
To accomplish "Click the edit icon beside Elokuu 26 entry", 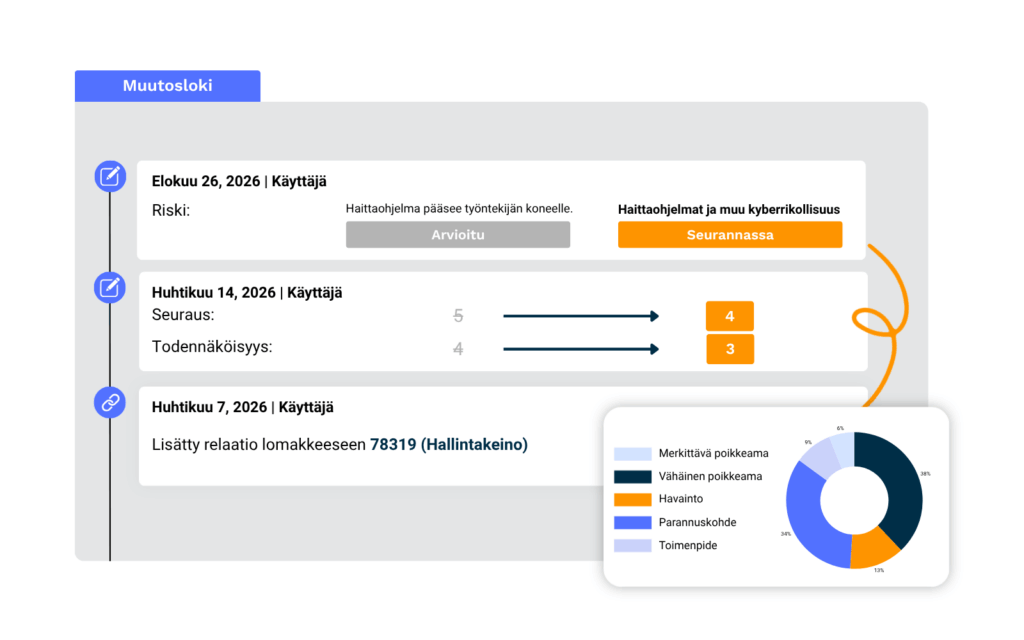I will click(110, 176).
